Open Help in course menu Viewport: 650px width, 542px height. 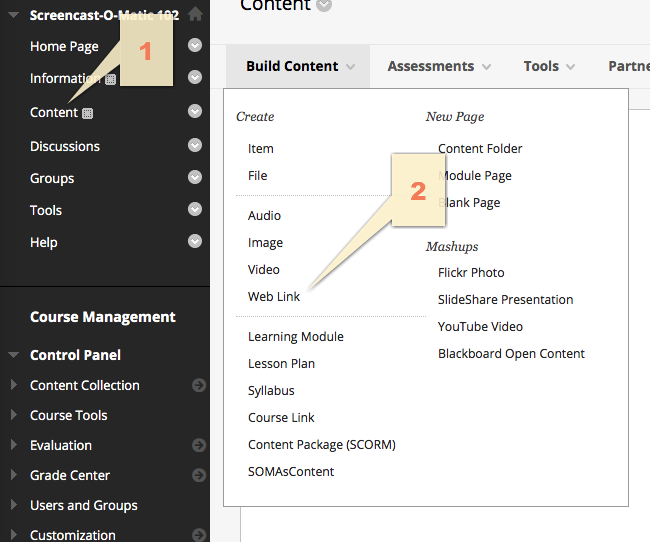coord(44,242)
